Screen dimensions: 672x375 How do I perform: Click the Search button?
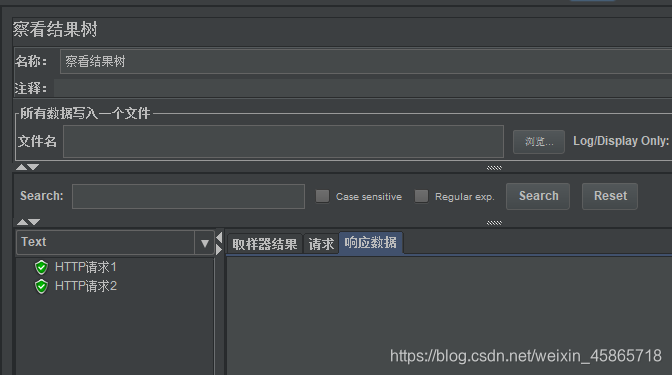(538, 196)
